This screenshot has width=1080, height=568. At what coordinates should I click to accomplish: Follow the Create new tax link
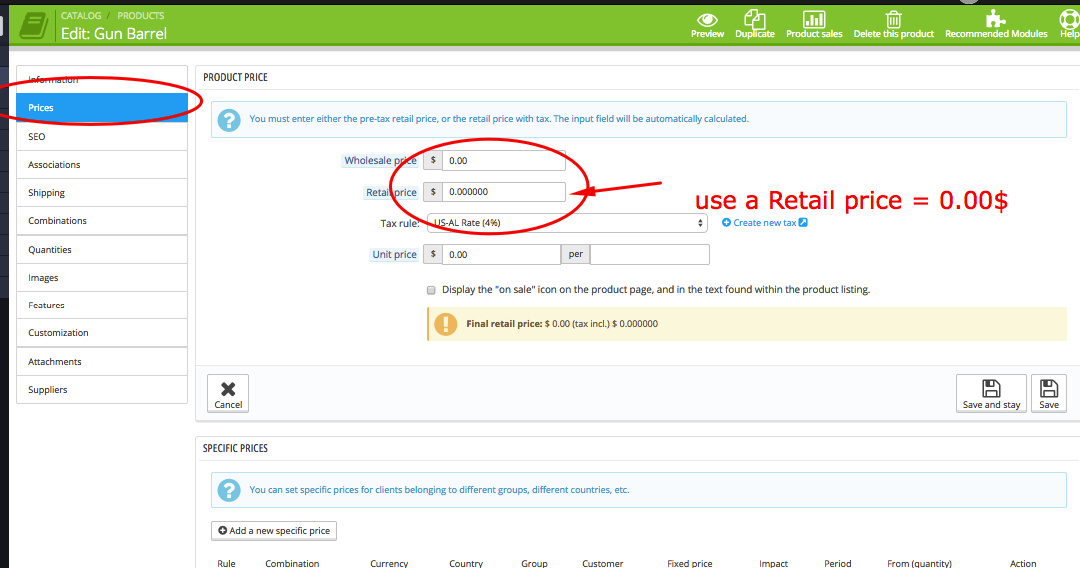point(765,222)
